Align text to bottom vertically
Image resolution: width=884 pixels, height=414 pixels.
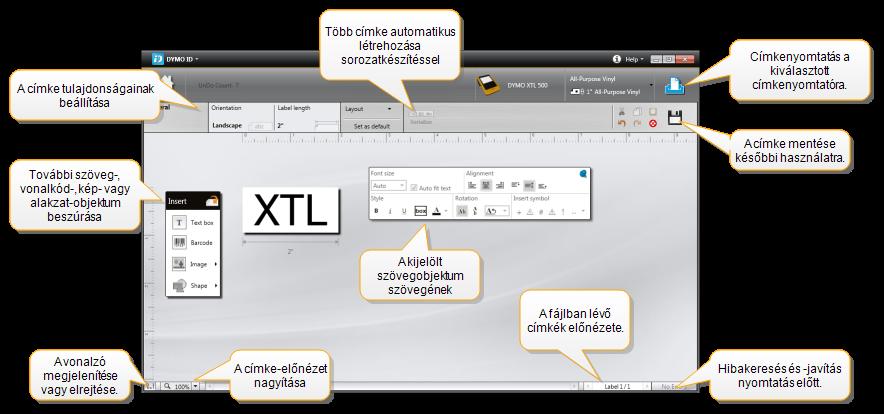[542, 186]
